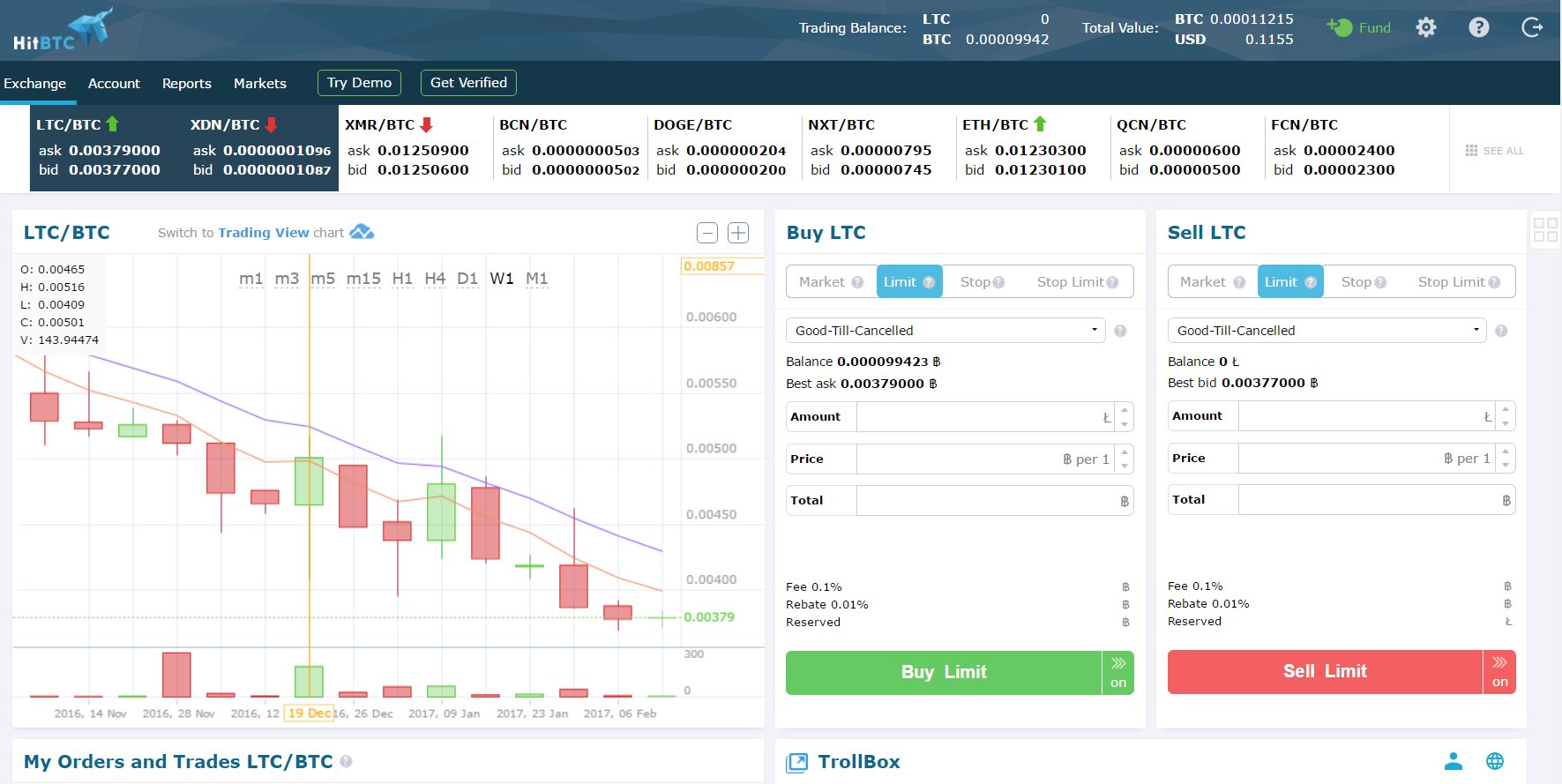The width and height of the screenshot is (1562, 784).
Task: Switch Buy panel to Market order tab
Action: [x=831, y=282]
